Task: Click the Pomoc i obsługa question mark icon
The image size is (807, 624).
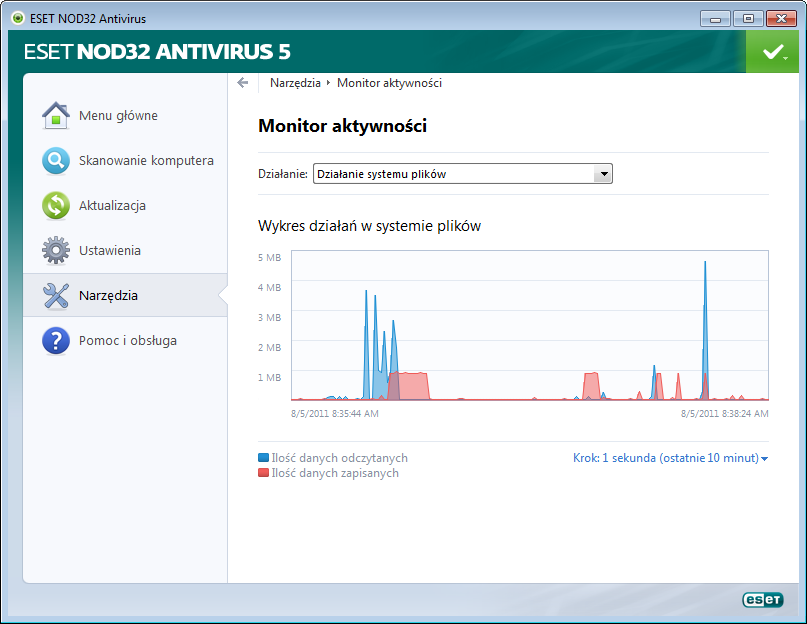Action: coord(56,340)
